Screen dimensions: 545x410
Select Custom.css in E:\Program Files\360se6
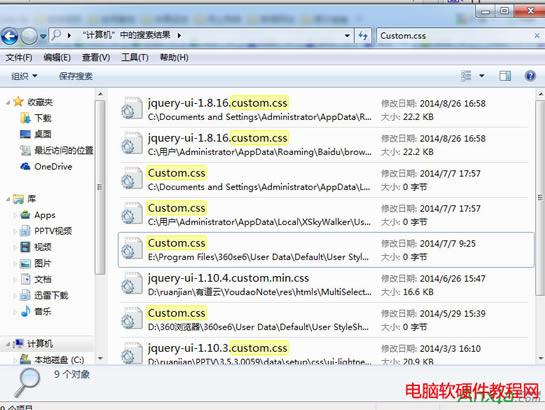pyautogui.click(x=326, y=250)
